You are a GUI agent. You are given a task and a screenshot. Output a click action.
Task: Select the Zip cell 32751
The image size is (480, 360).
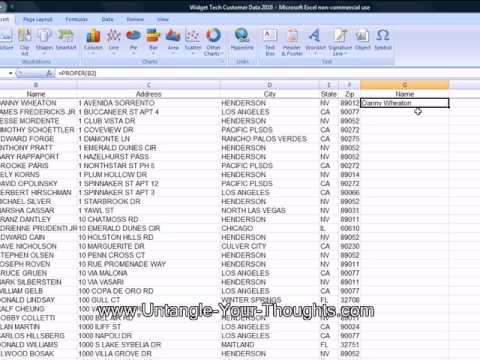click(350, 345)
